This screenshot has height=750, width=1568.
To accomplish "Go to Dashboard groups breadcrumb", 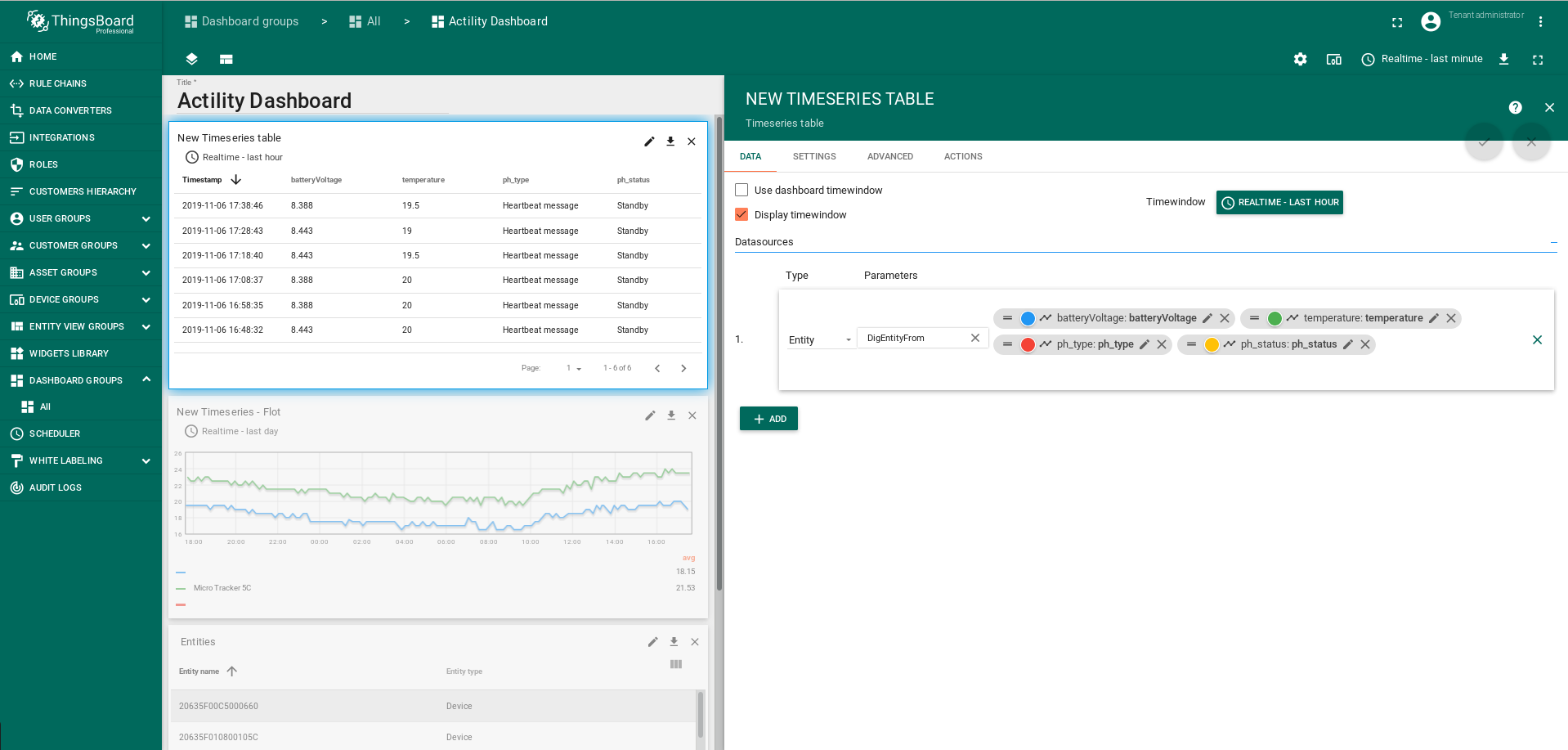I will [242, 21].
